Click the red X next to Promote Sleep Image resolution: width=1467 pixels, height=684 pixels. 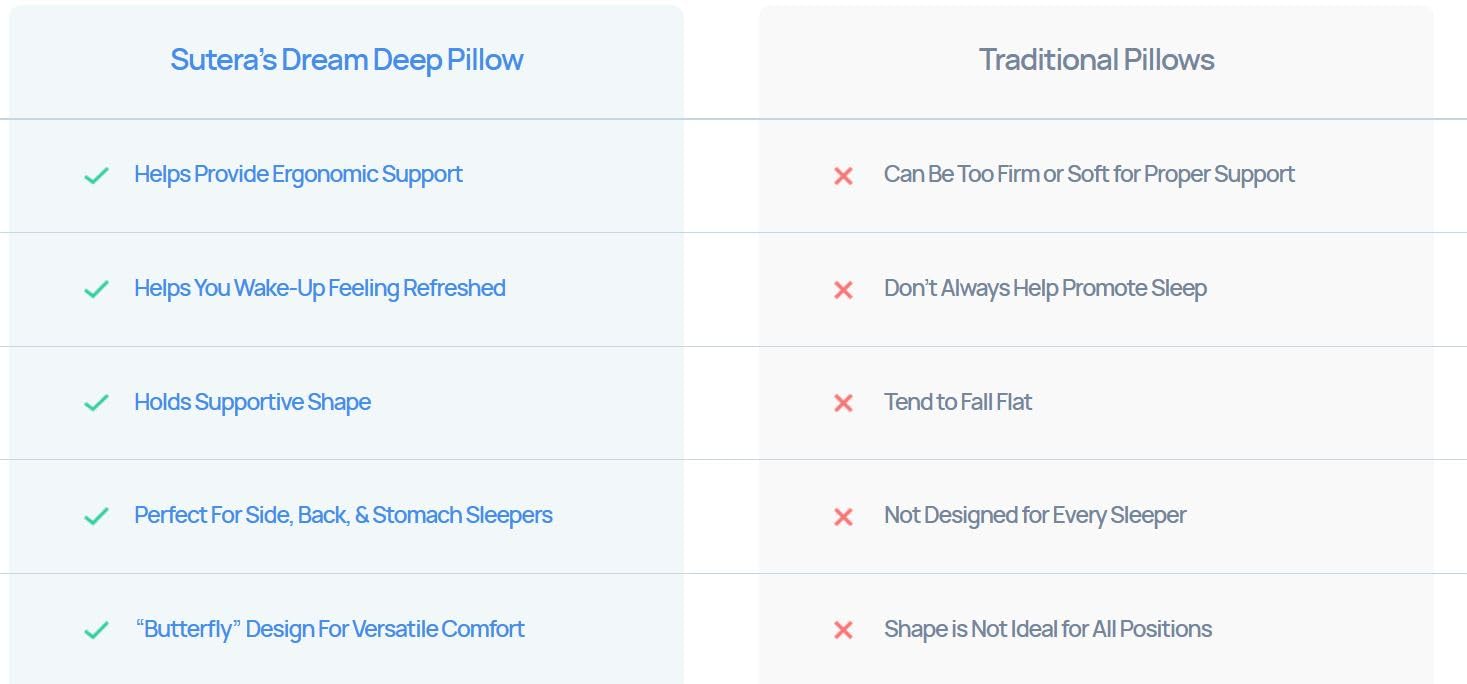pos(843,290)
